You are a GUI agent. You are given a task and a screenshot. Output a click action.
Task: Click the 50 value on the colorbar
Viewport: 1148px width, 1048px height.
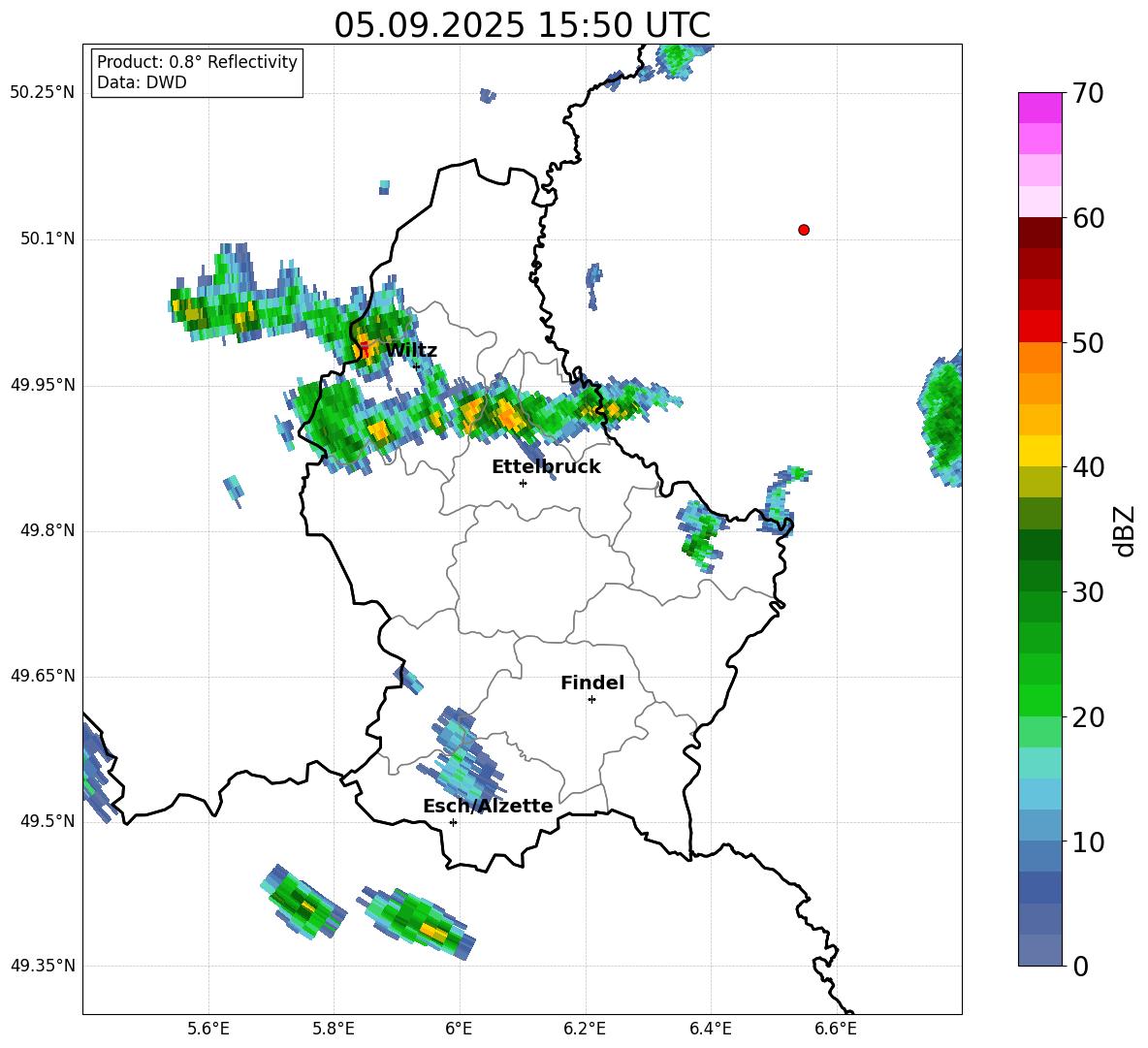point(1088,343)
